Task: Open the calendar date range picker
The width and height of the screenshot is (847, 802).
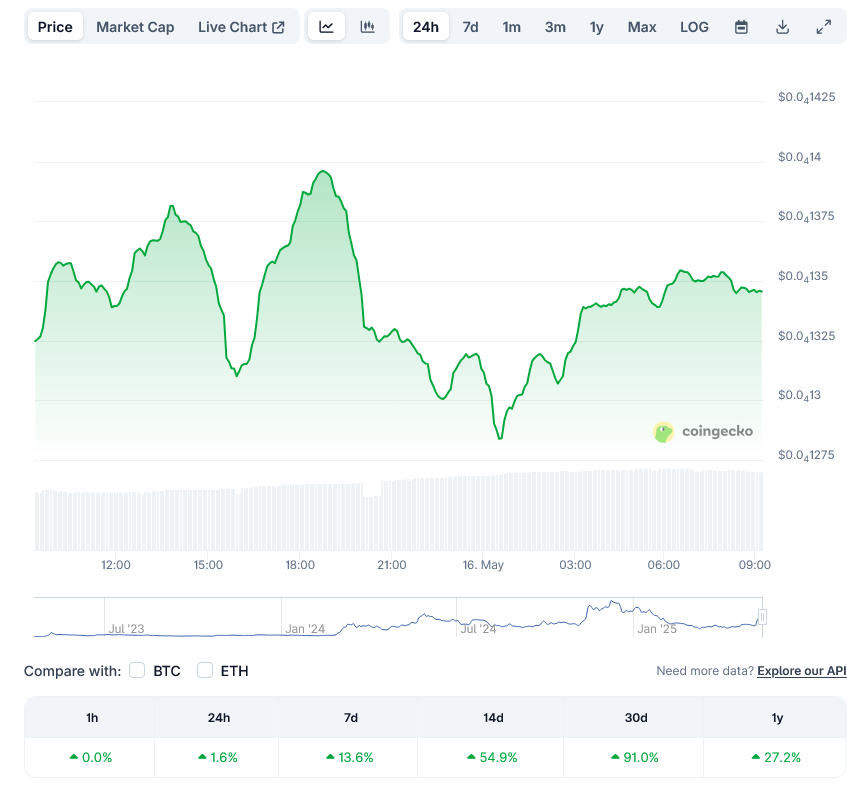Action: (741, 27)
